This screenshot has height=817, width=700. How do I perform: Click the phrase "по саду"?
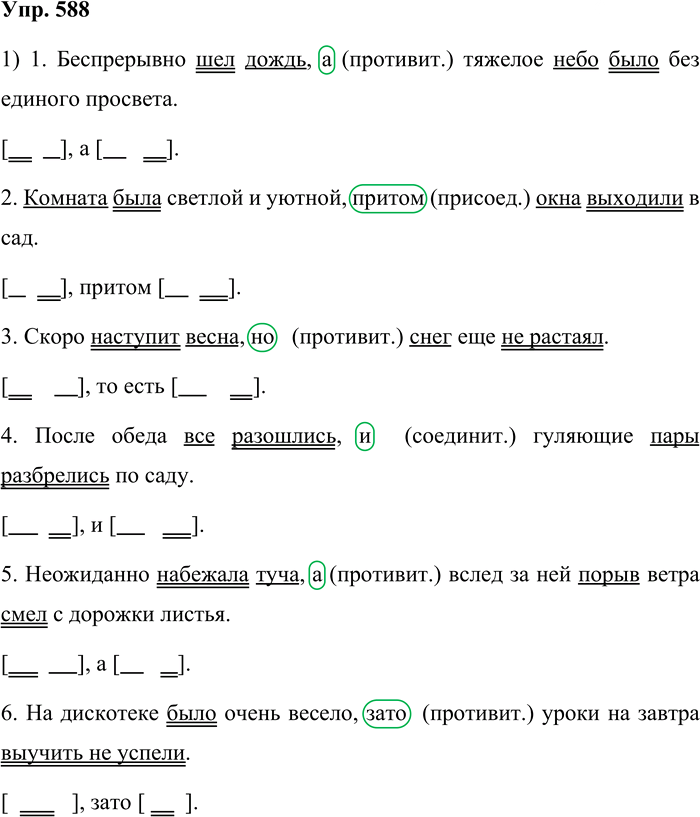153,476
